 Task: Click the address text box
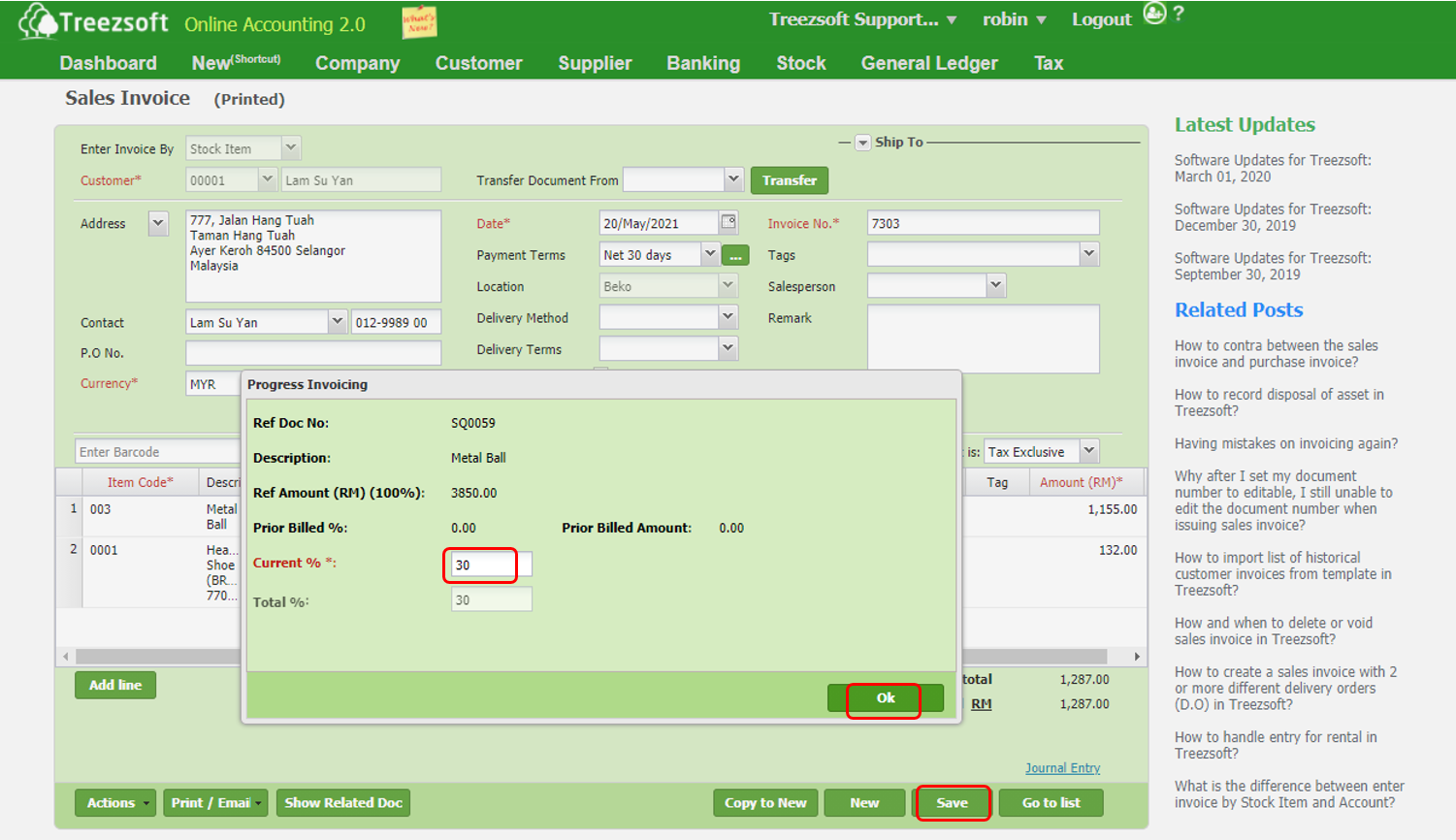coord(313,256)
